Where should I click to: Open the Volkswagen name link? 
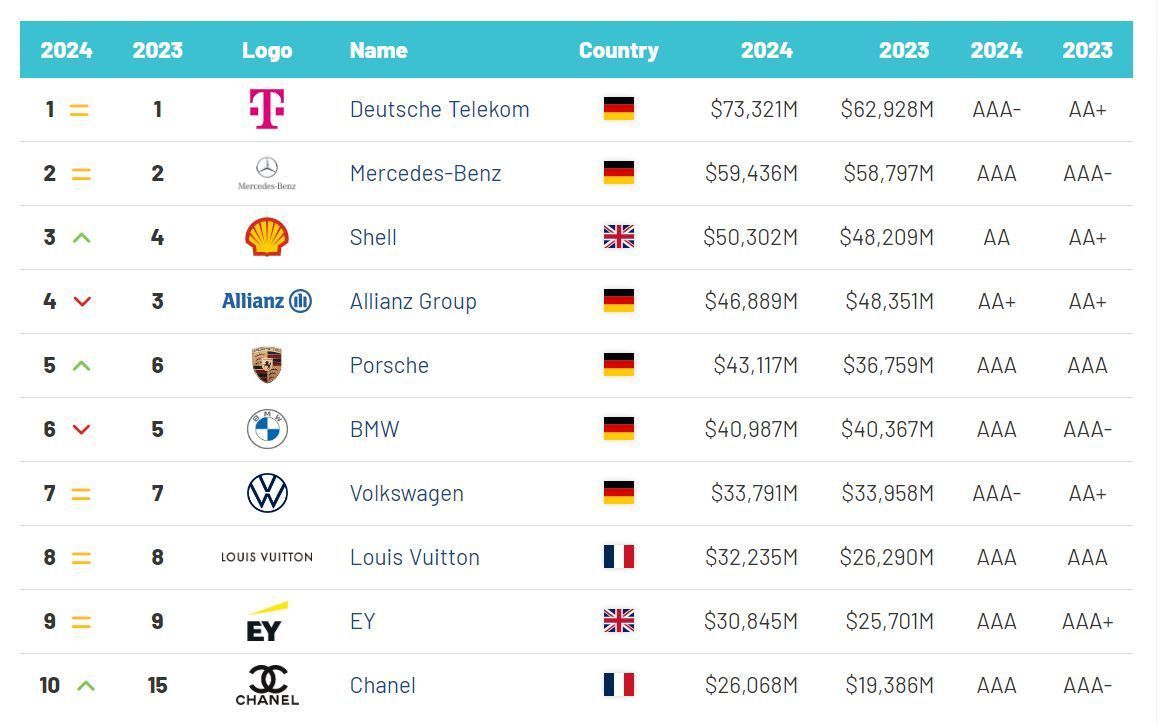click(x=406, y=493)
